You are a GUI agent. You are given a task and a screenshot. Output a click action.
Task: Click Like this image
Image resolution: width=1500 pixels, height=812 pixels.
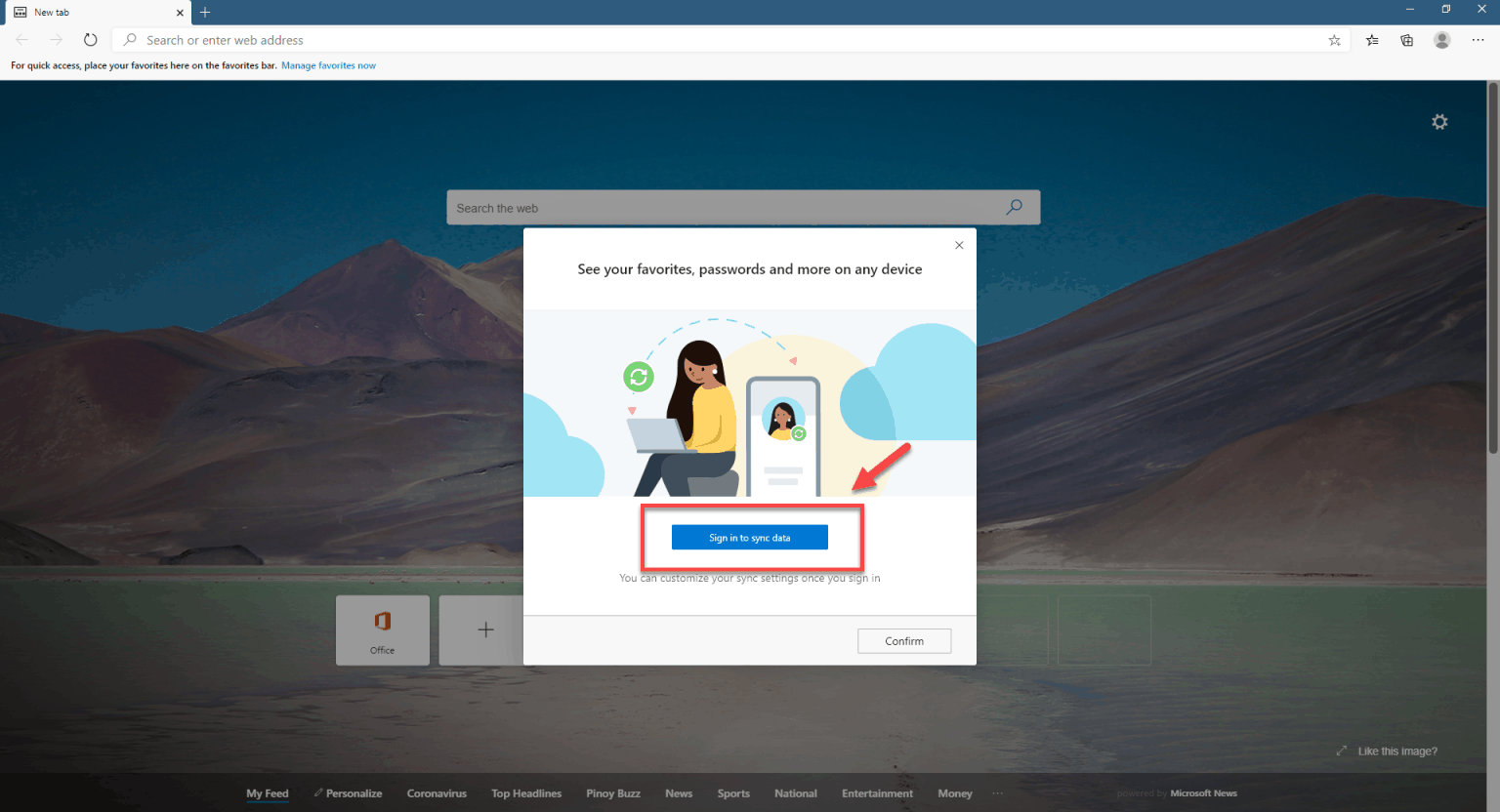click(1396, 751)
